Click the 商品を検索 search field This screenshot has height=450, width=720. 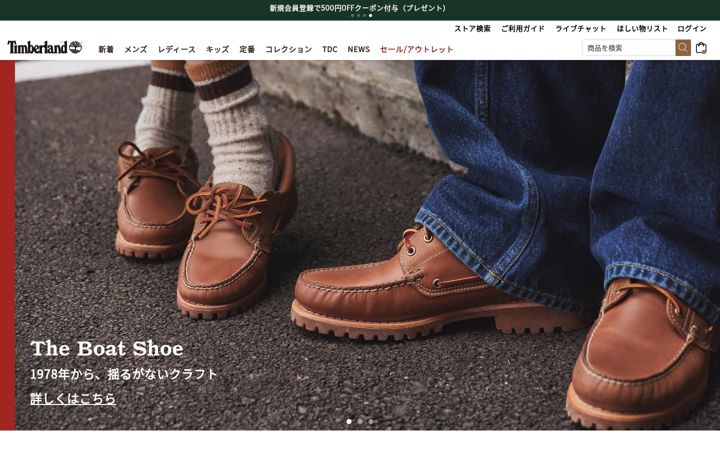[628, 48]
